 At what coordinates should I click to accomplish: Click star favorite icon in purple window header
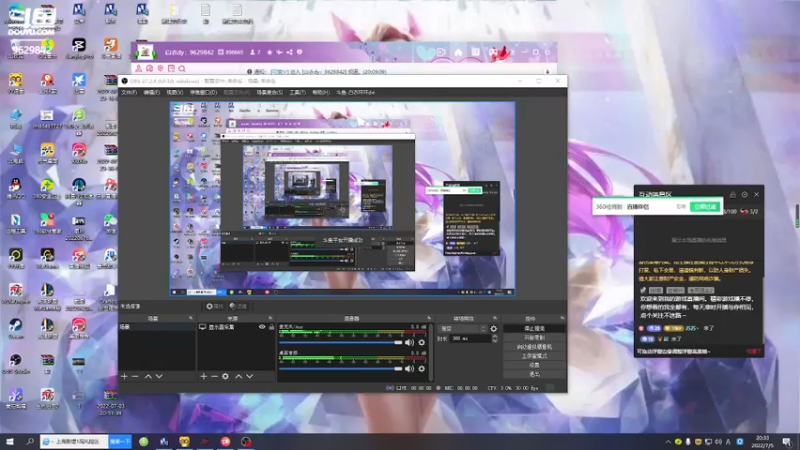[269, 52]
